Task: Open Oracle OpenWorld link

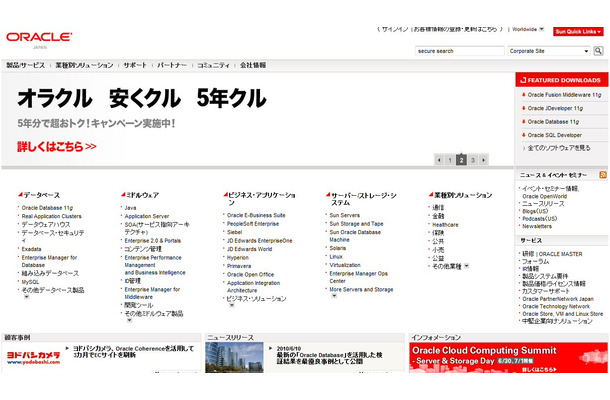Action: 545,196
